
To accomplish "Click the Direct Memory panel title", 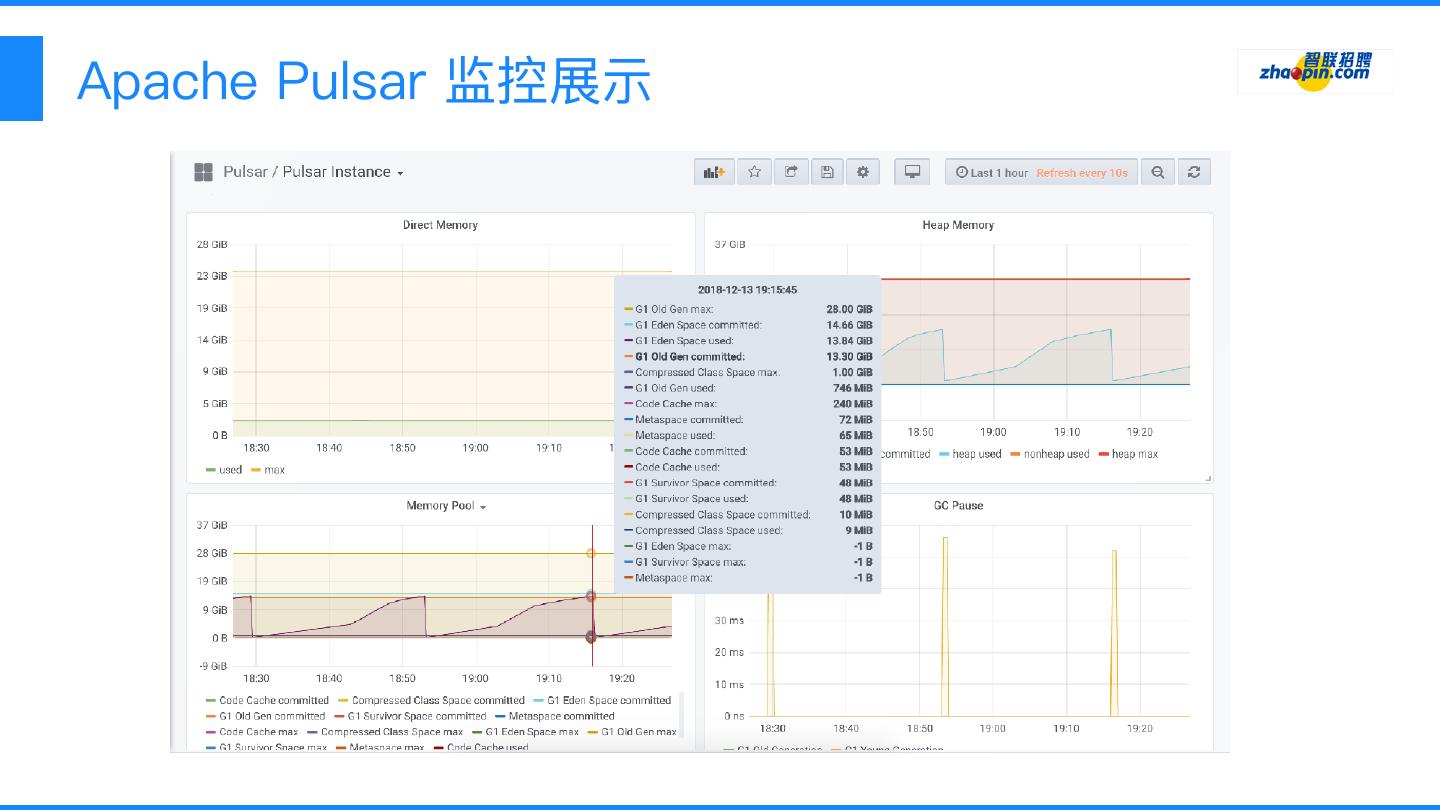I will [440, 225].
